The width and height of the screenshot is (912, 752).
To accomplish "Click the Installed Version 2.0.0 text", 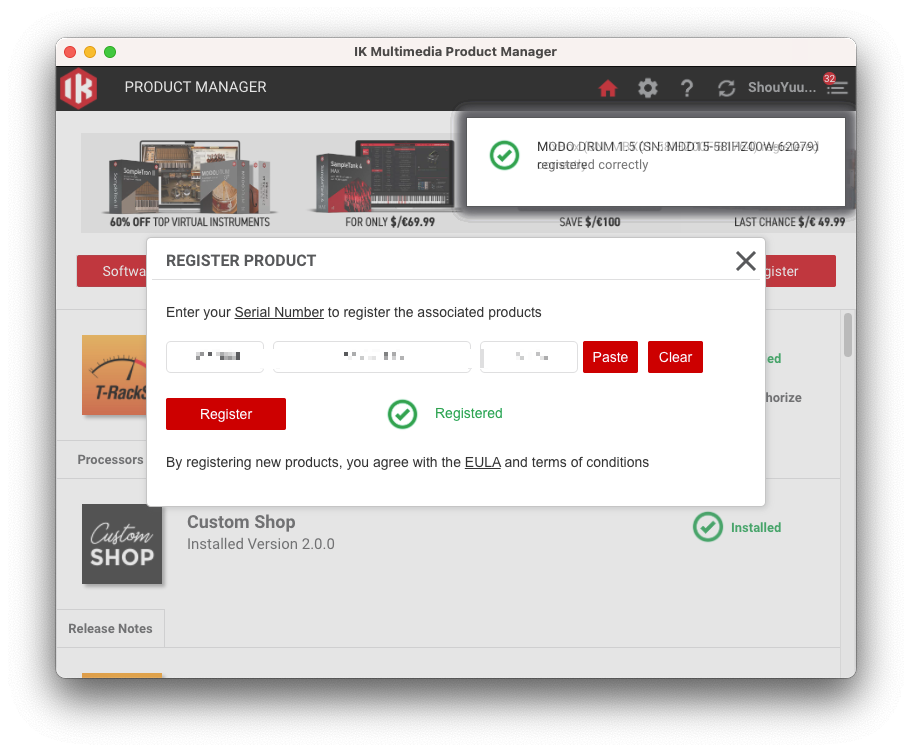I will [261, 544].
